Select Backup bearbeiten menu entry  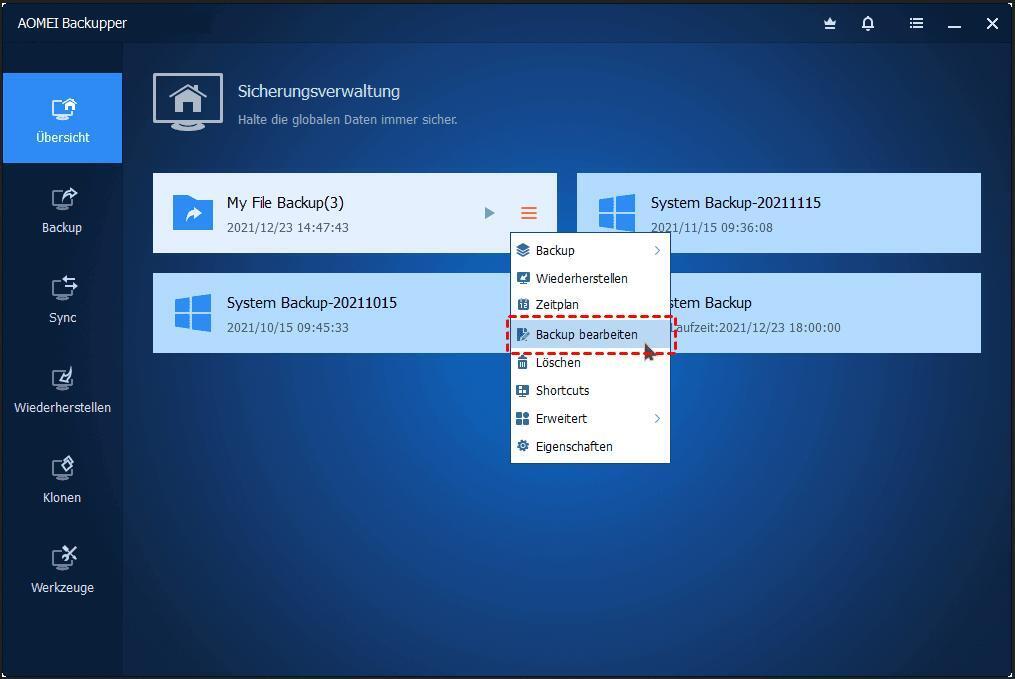pyautogui.click(x=590, y=335)
